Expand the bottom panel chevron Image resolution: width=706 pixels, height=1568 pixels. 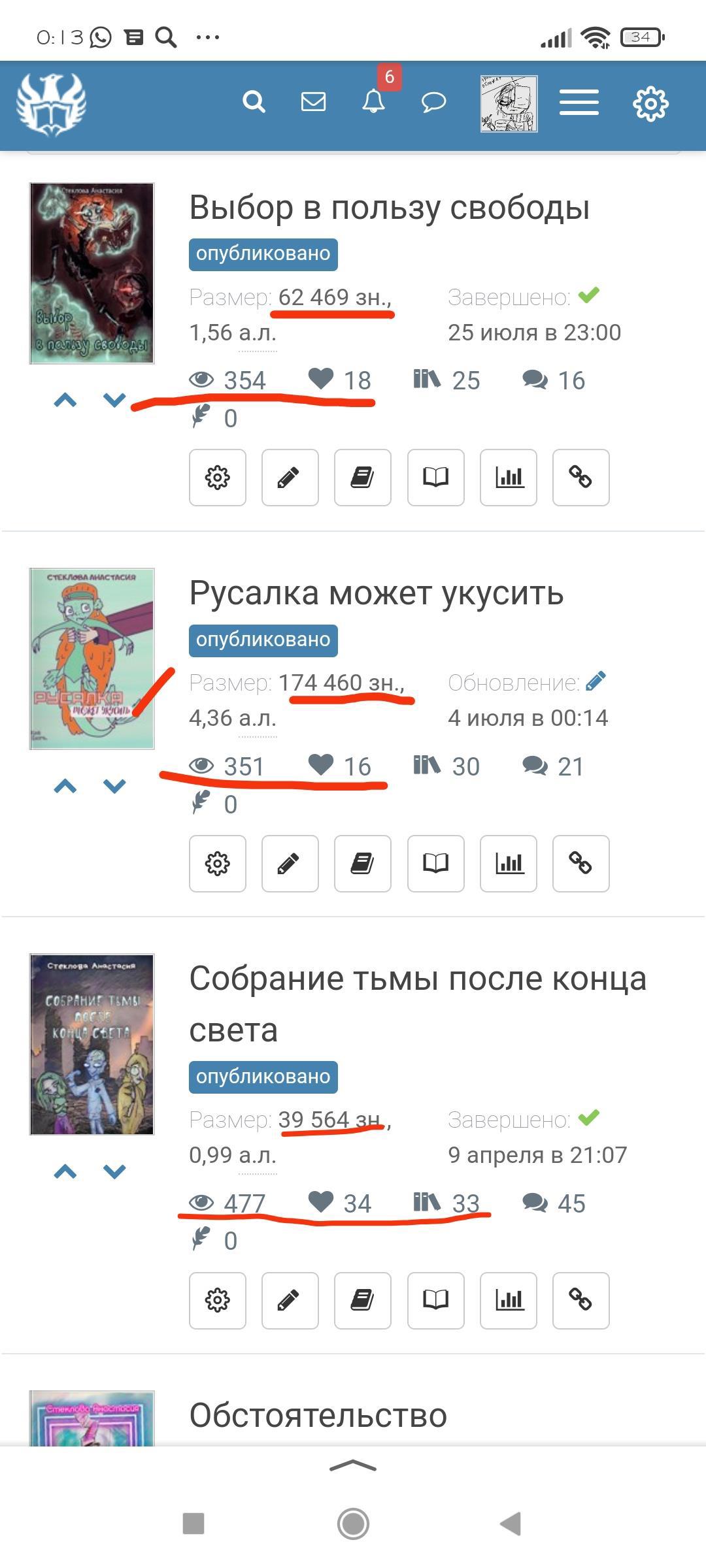(353, 1467)
